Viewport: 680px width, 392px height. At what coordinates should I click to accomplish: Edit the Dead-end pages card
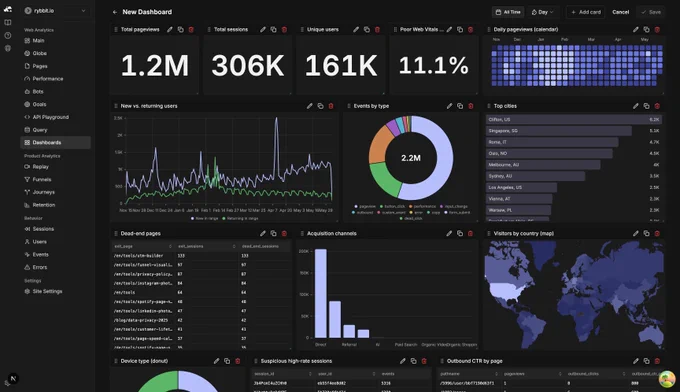(x=263, y=233)
